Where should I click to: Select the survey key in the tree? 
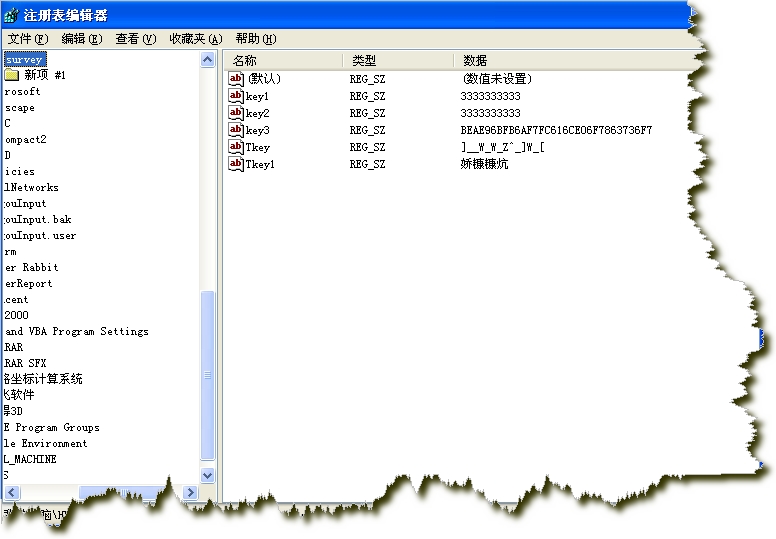[x=25, y=59]
